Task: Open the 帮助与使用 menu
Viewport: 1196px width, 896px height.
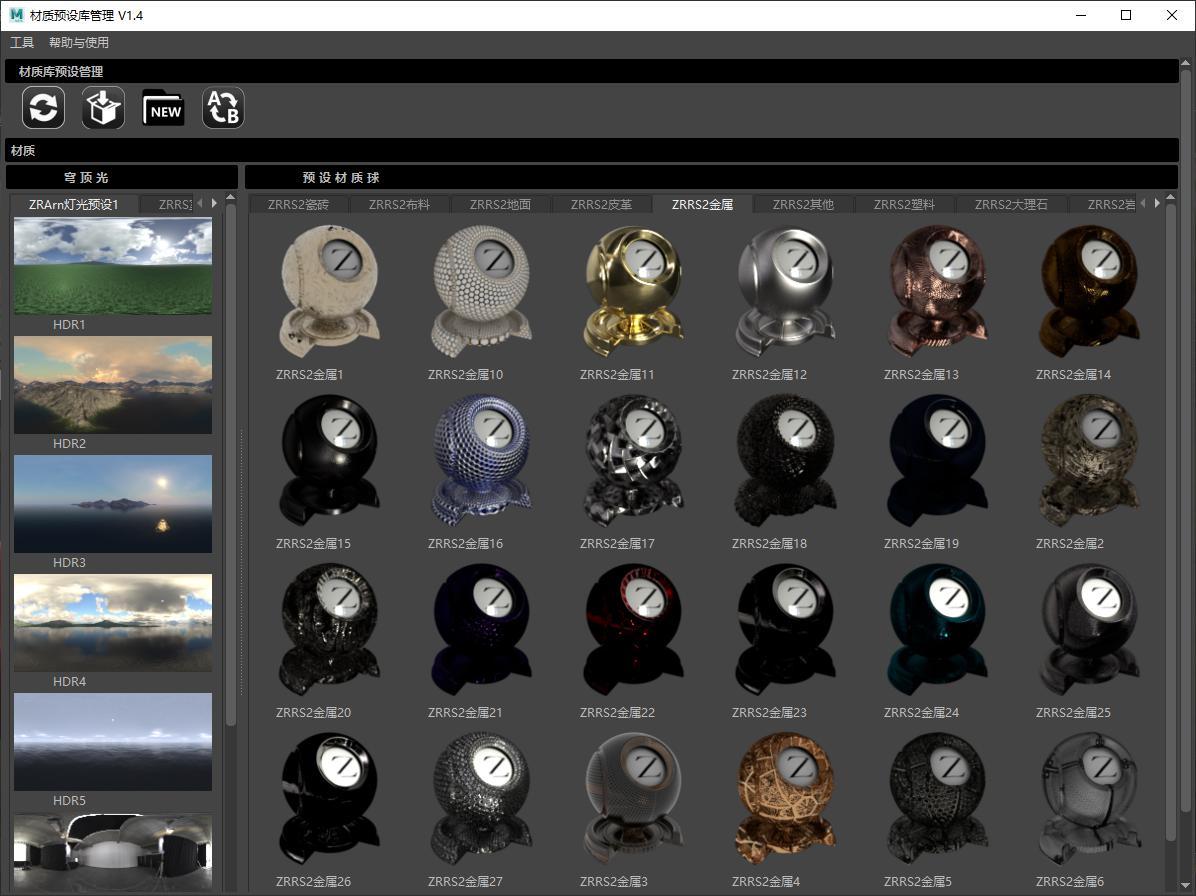Action: 79,43
